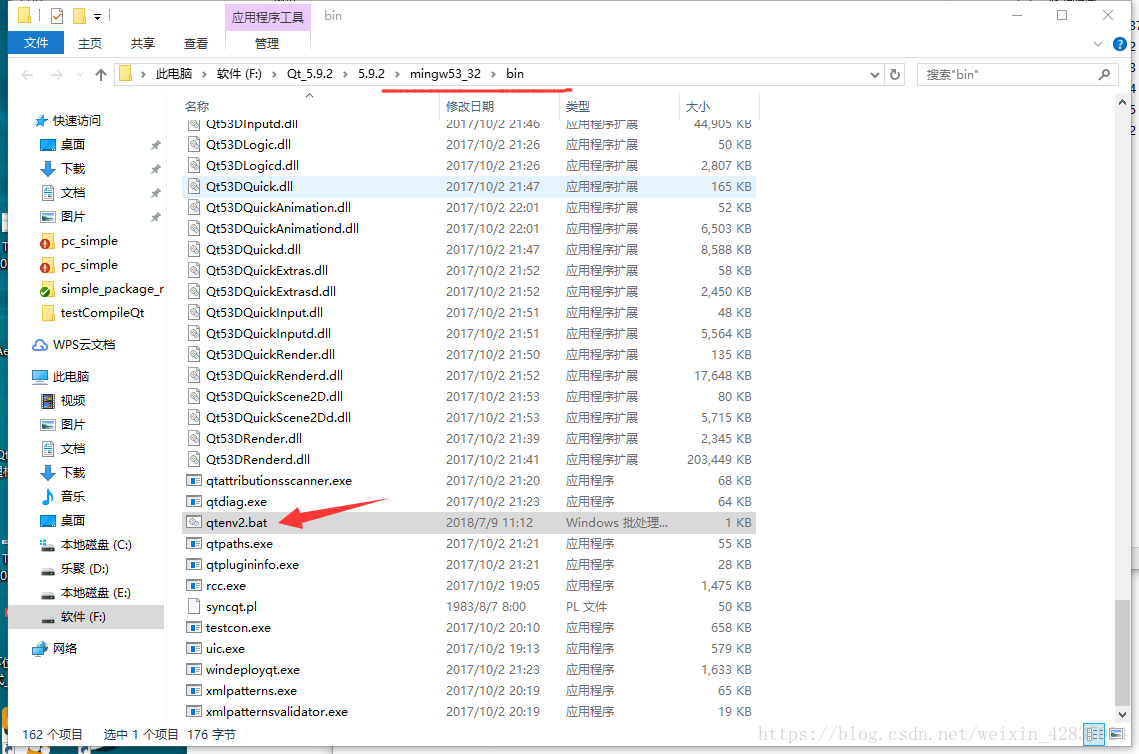1139x754 pixels.
Task: Sort by the 类型 column header
Action: (x=577, y=106)
